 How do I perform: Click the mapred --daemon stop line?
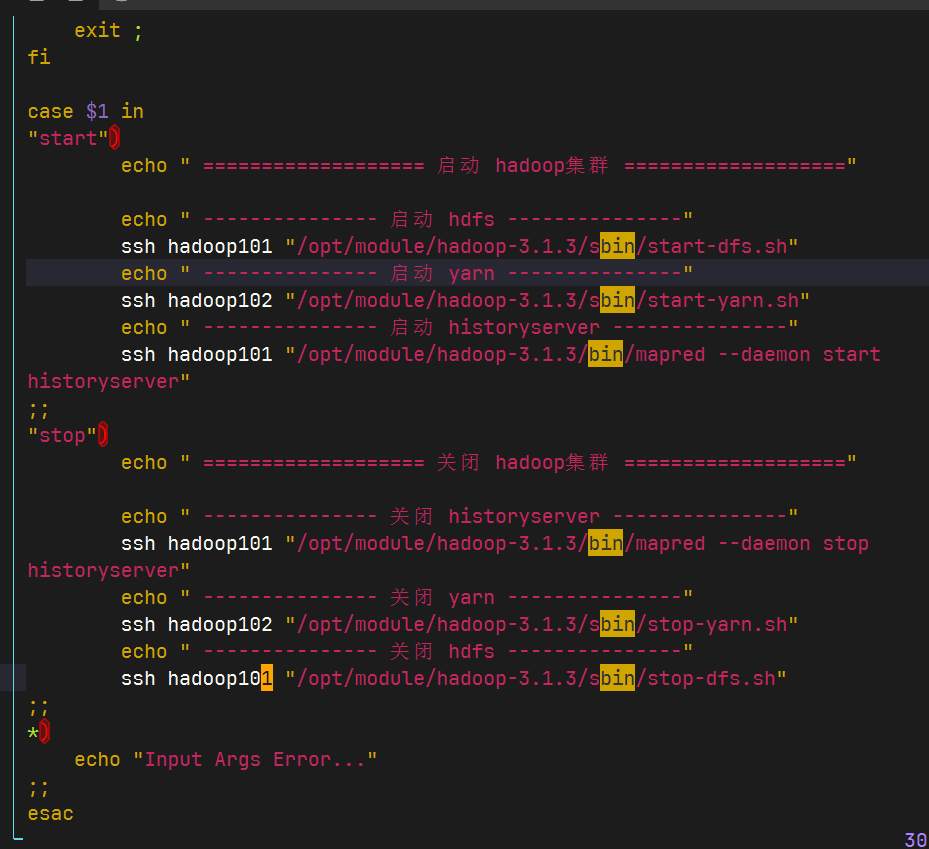pos(448,557)
